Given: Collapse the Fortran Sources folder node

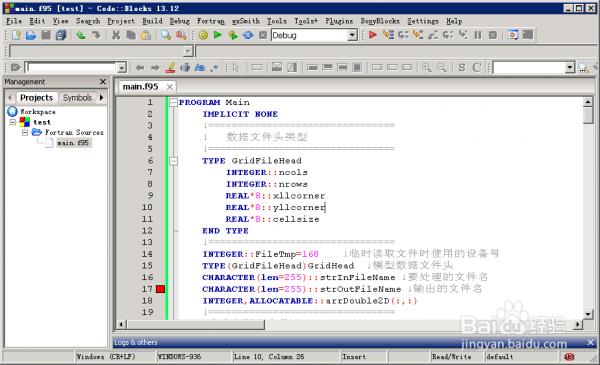Looking at the screenshot, I should coord(25,132).
